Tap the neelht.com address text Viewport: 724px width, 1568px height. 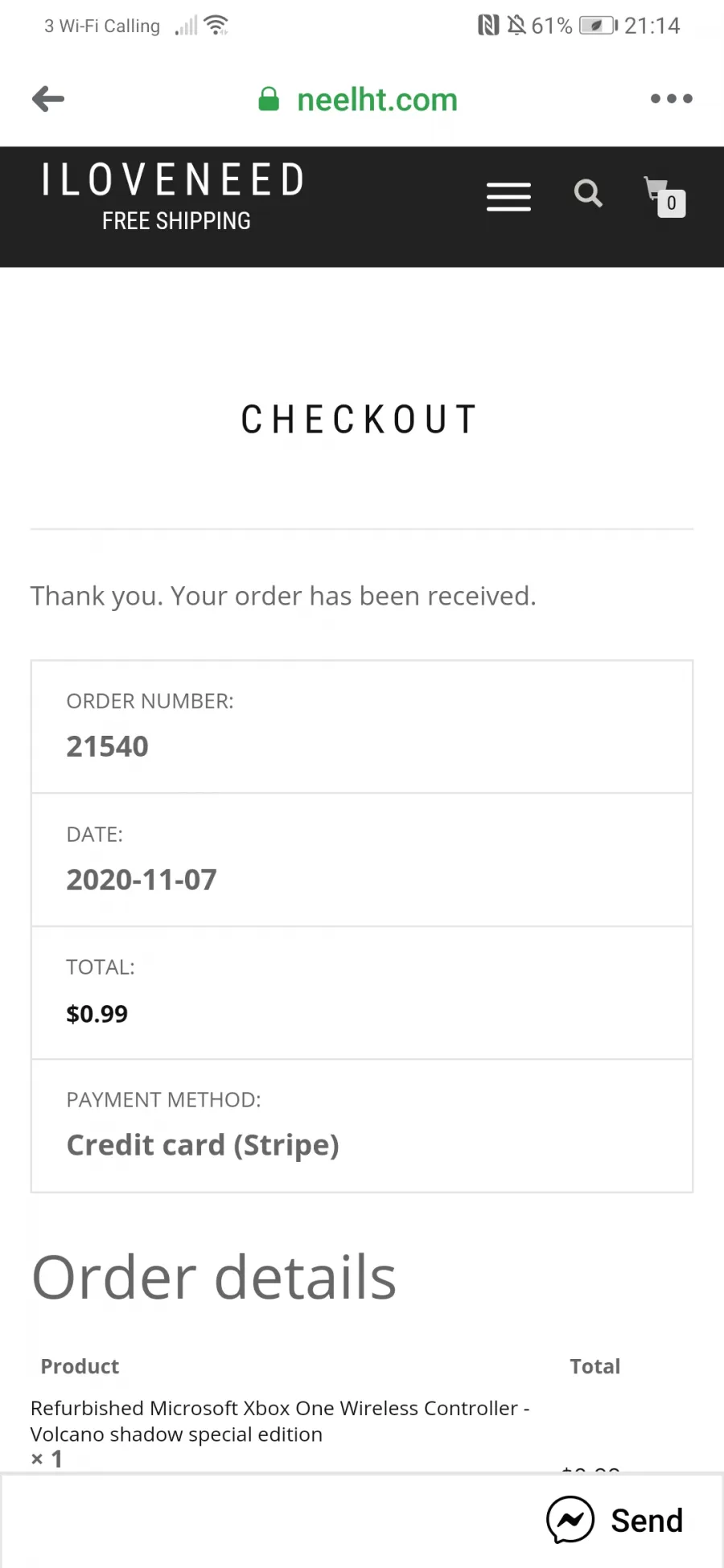[377, 100]
